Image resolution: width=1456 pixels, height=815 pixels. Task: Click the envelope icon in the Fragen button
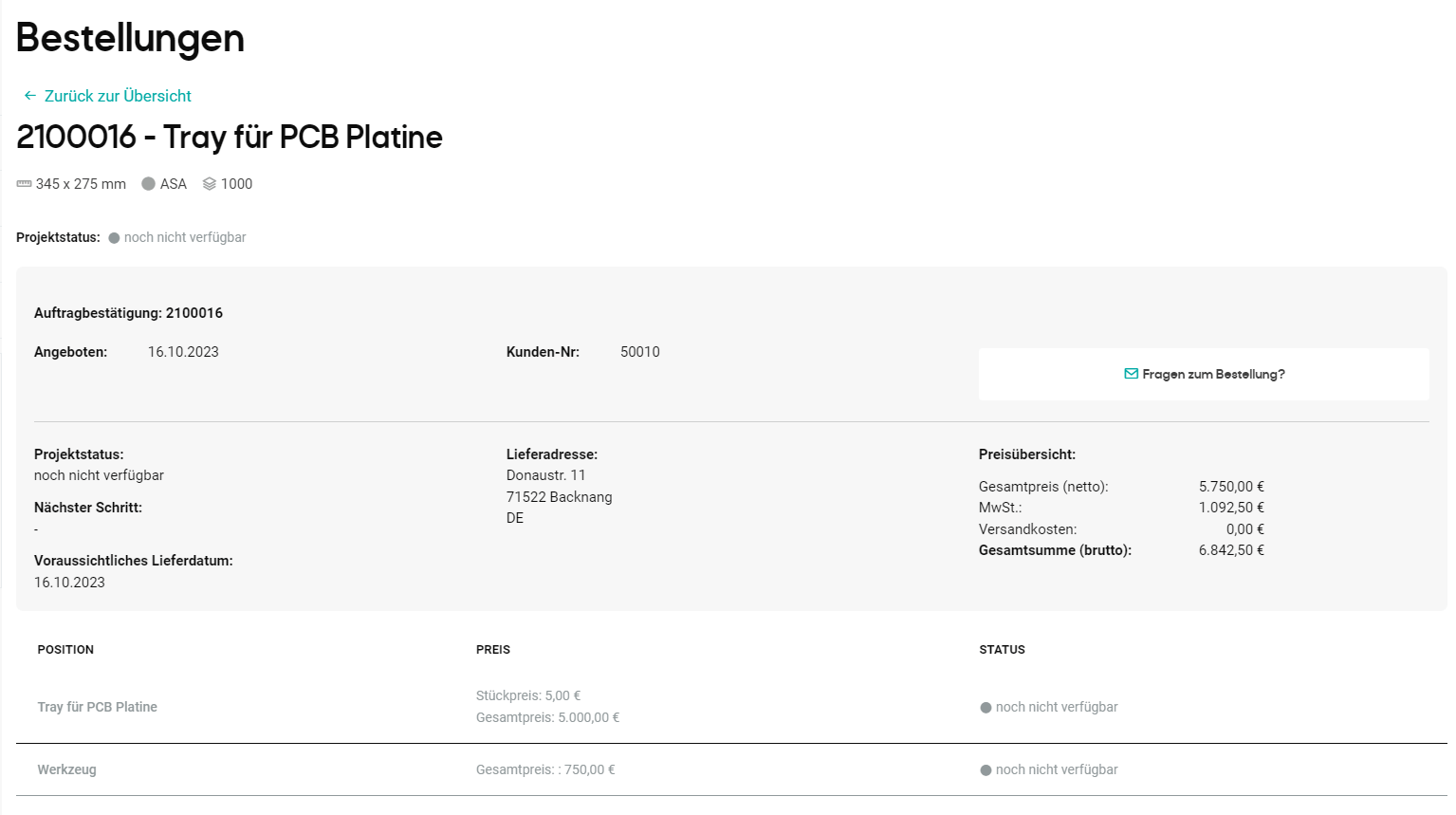click(x=1129, y=374)
